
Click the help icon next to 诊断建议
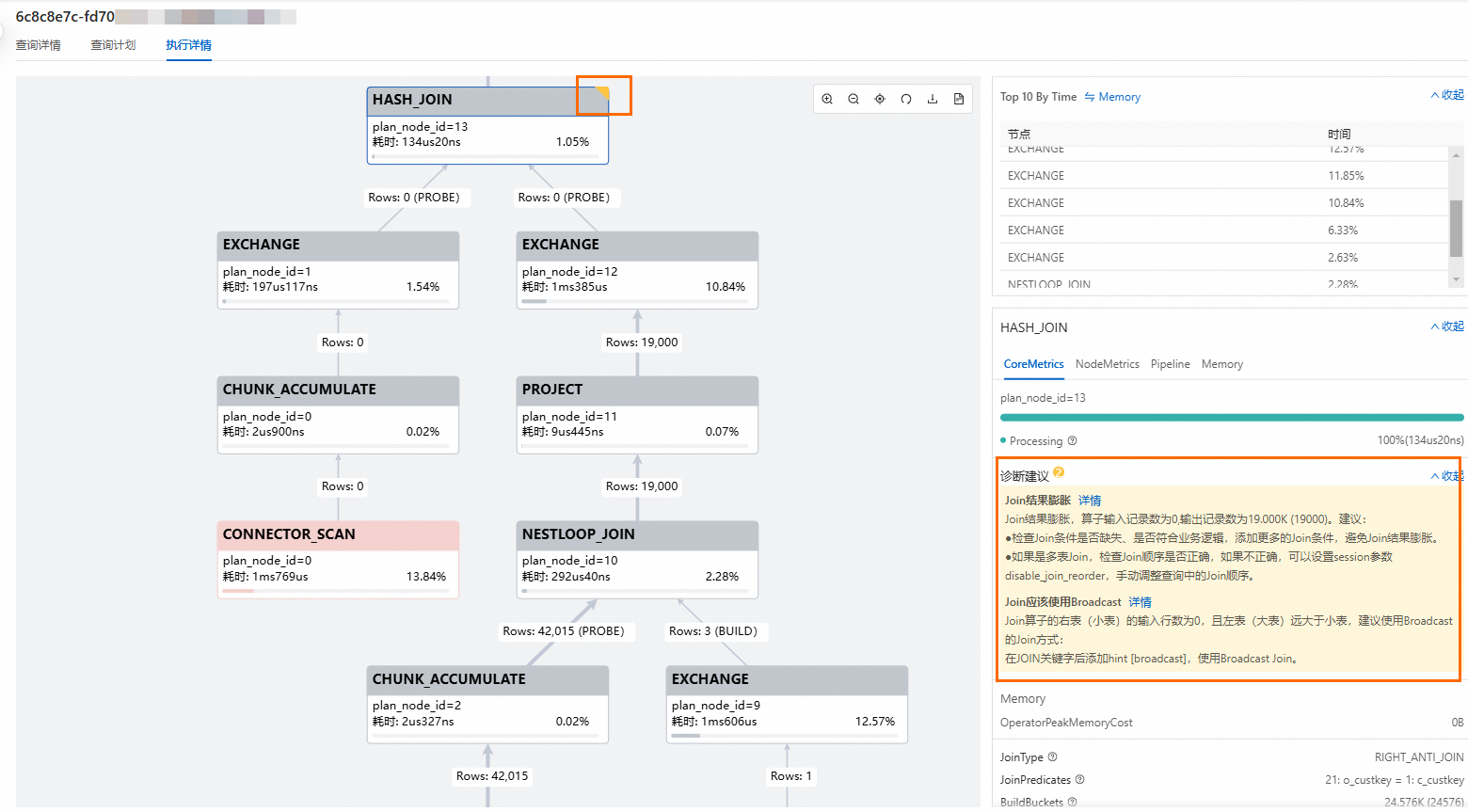(x=1059, y=472)
